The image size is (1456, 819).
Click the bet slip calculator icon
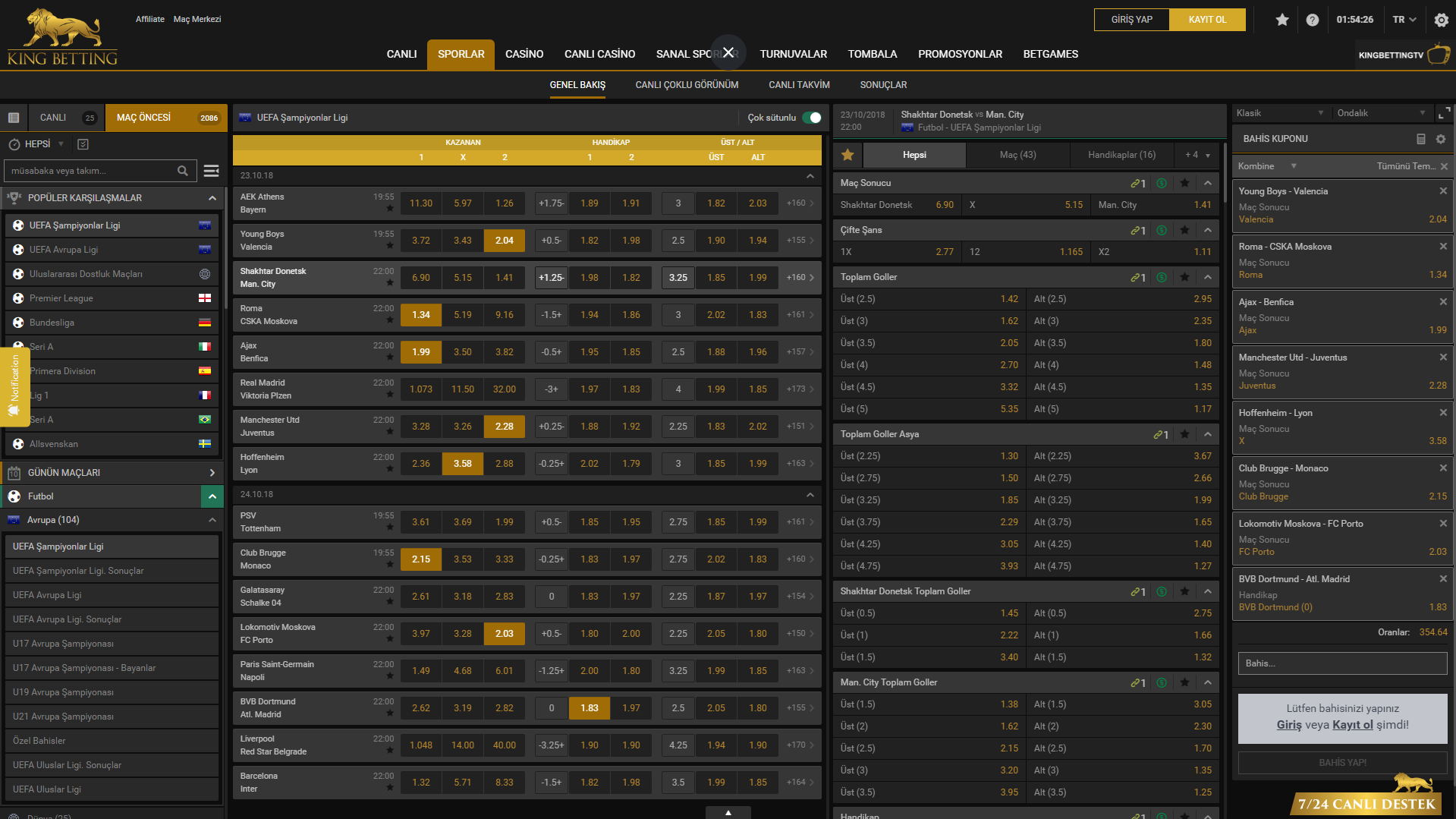1421,139
